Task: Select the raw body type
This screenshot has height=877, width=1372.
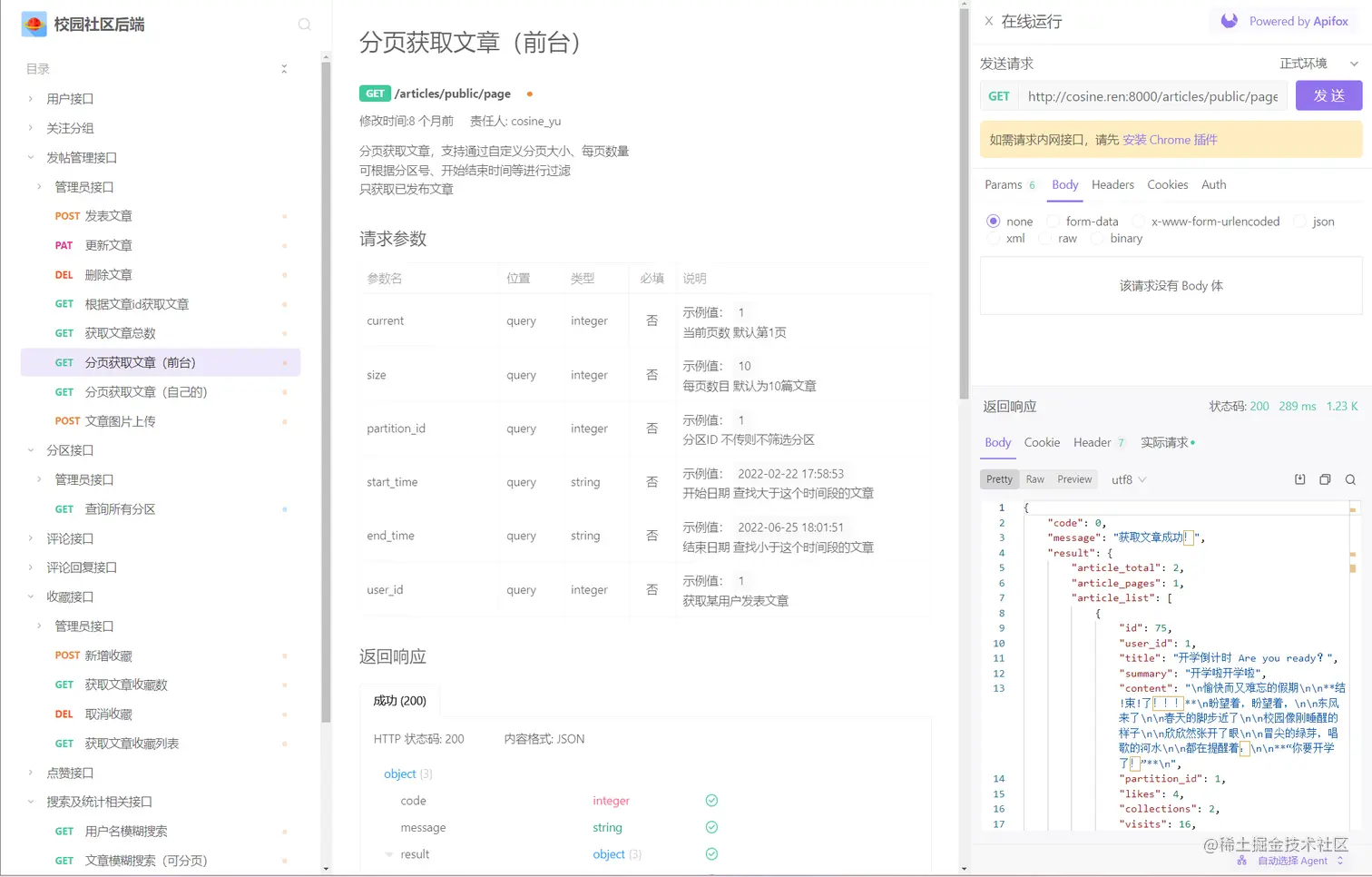Action: (x=1044, y=239)
